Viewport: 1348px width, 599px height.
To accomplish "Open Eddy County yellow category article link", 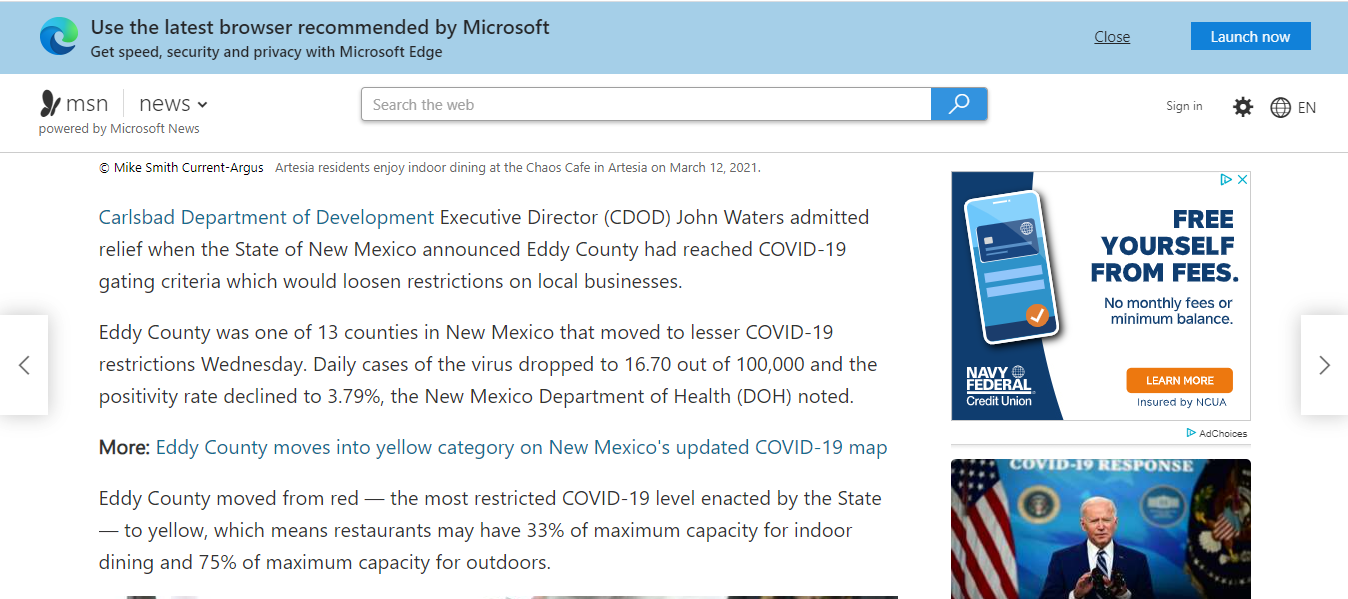I will tap(521, 447).
